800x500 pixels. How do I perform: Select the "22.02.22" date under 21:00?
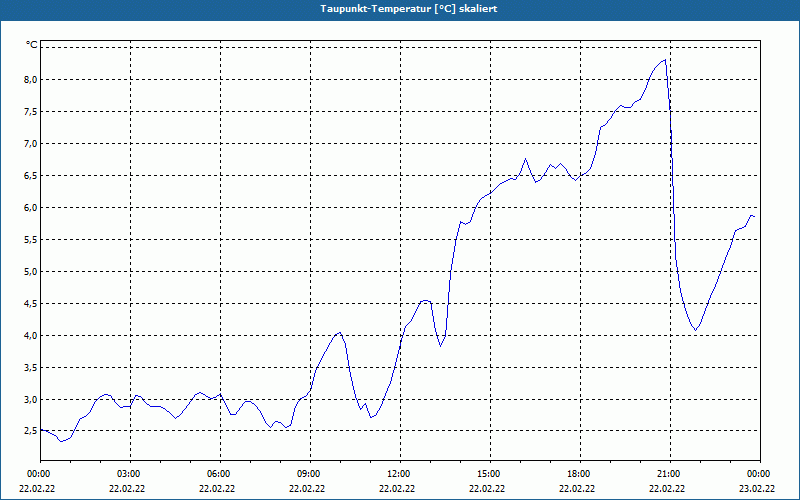tap(667, 488)
